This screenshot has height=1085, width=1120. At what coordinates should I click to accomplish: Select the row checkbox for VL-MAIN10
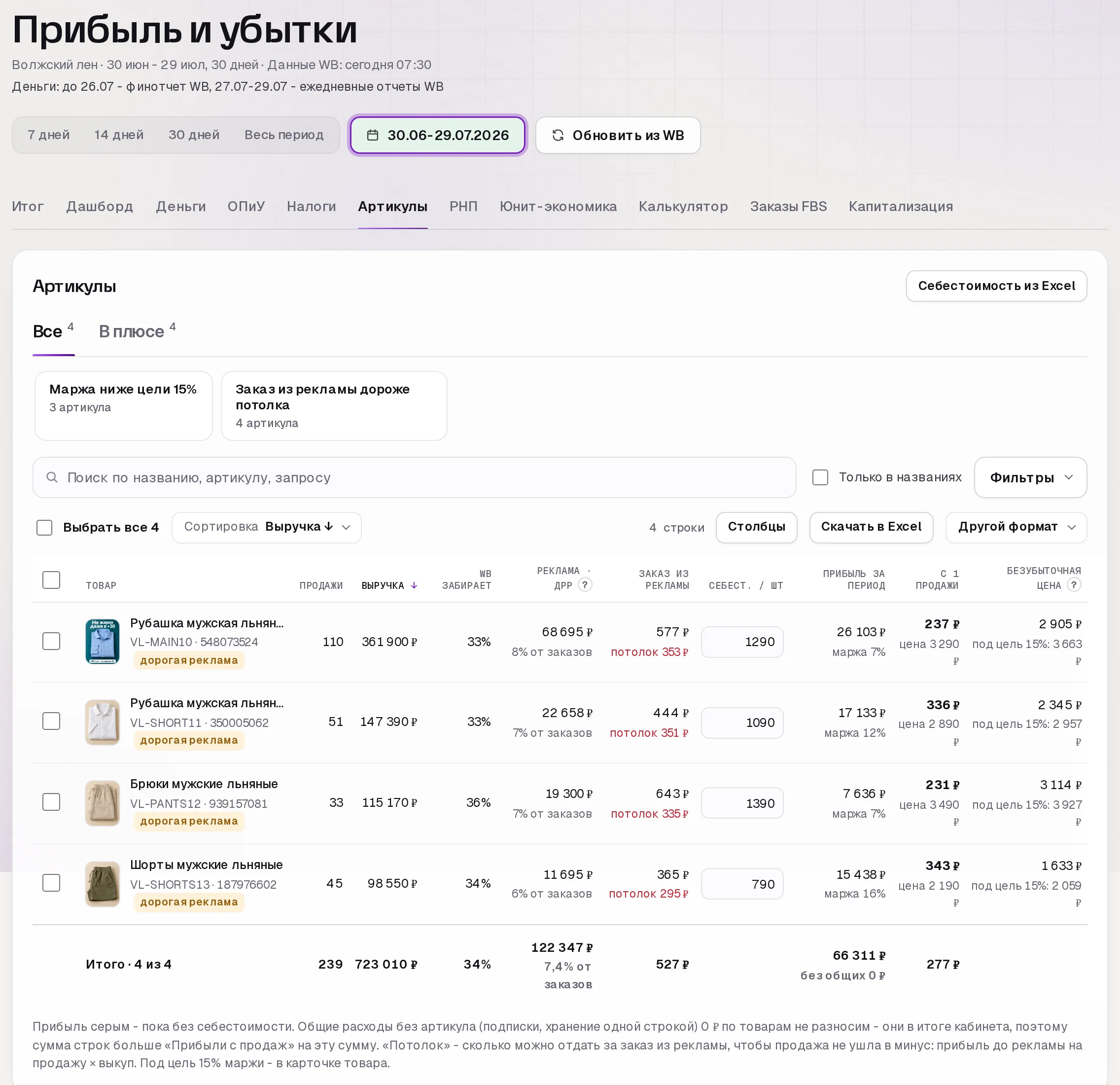coord(51,642)
